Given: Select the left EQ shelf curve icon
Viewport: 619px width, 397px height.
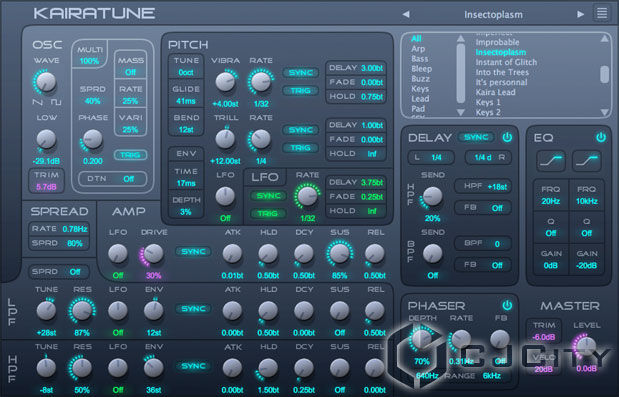Looking at the screenshot, I should [x=551, y=160].
